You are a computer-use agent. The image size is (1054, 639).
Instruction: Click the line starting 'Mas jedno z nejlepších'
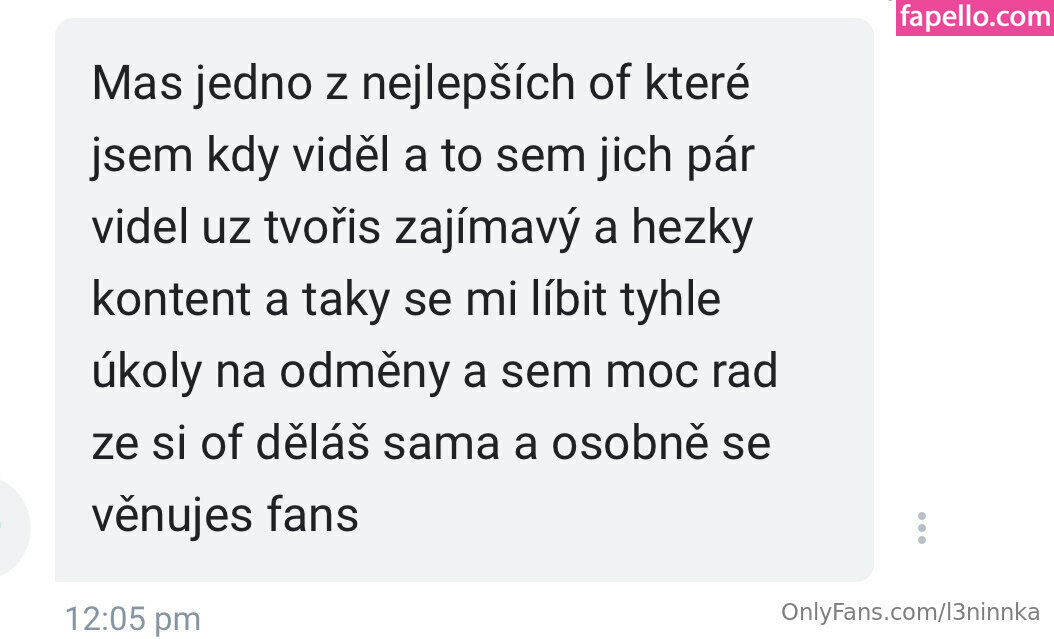(x=421, y=83)
